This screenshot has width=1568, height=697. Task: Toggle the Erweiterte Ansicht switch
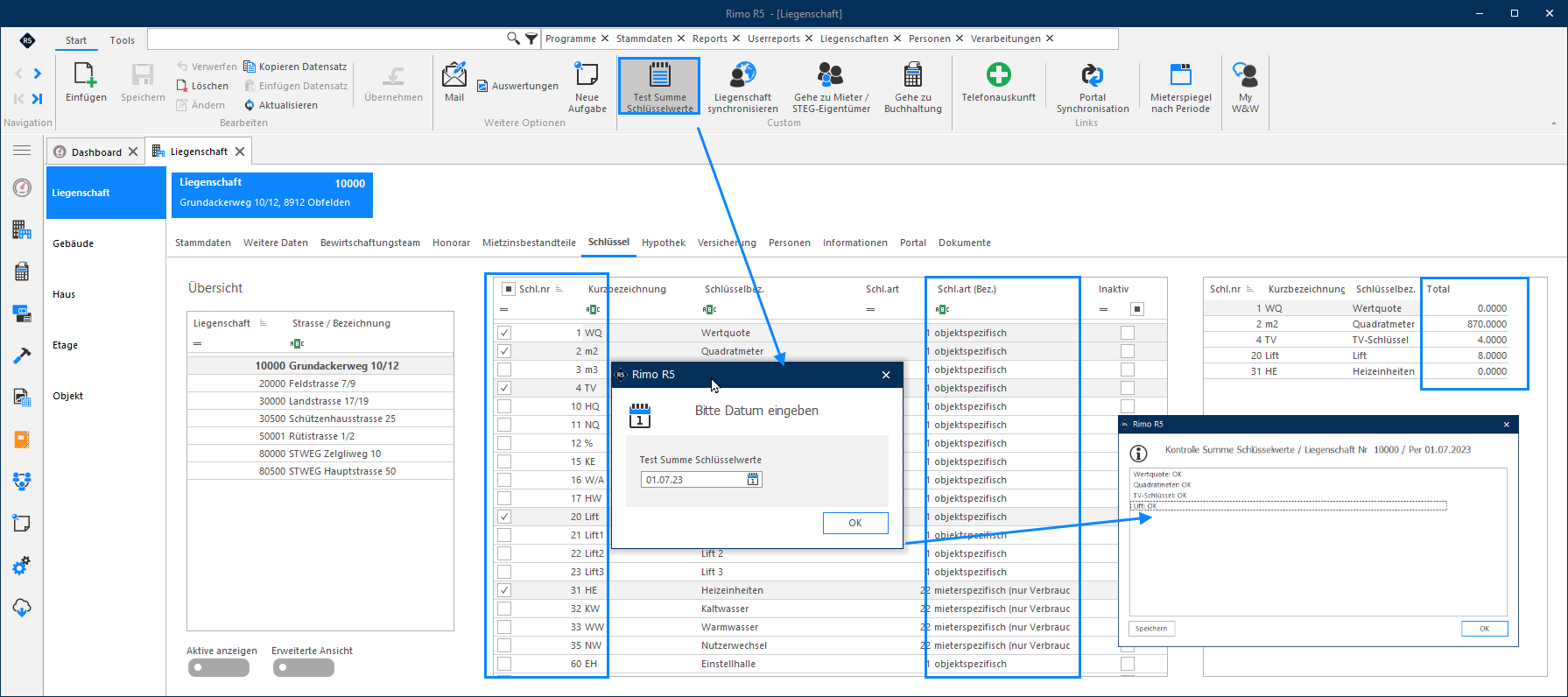[303, 667]
